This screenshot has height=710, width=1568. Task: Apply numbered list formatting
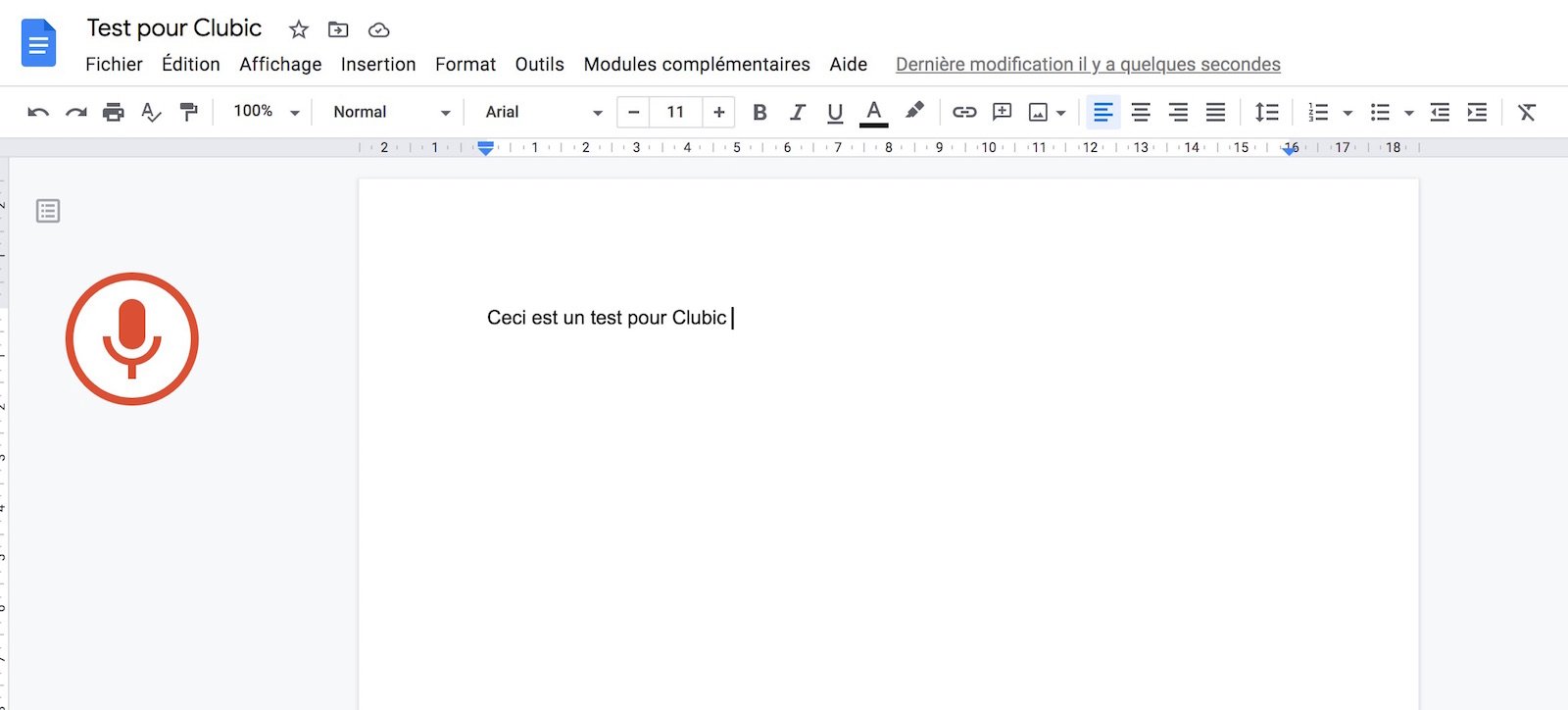[x=1318, y=112]
